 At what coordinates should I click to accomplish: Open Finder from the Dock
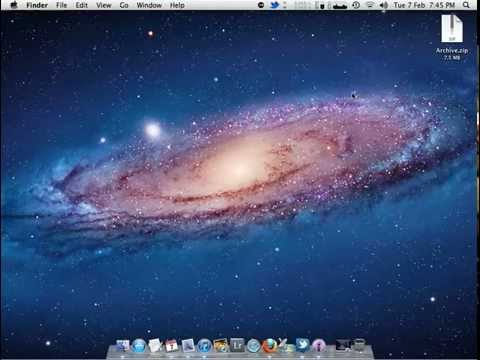coord(123,346)
